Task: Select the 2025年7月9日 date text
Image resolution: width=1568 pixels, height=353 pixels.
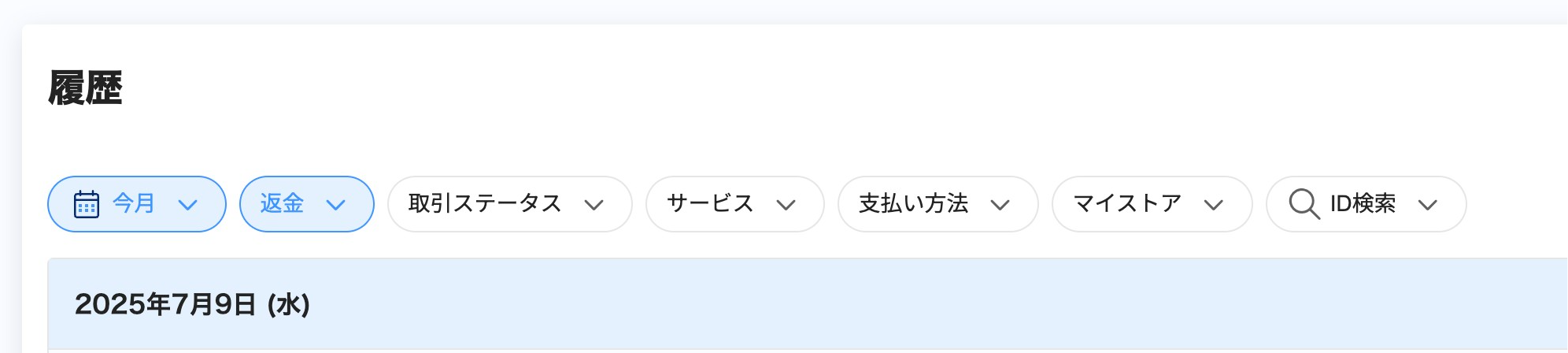Action: coord(165,304)
